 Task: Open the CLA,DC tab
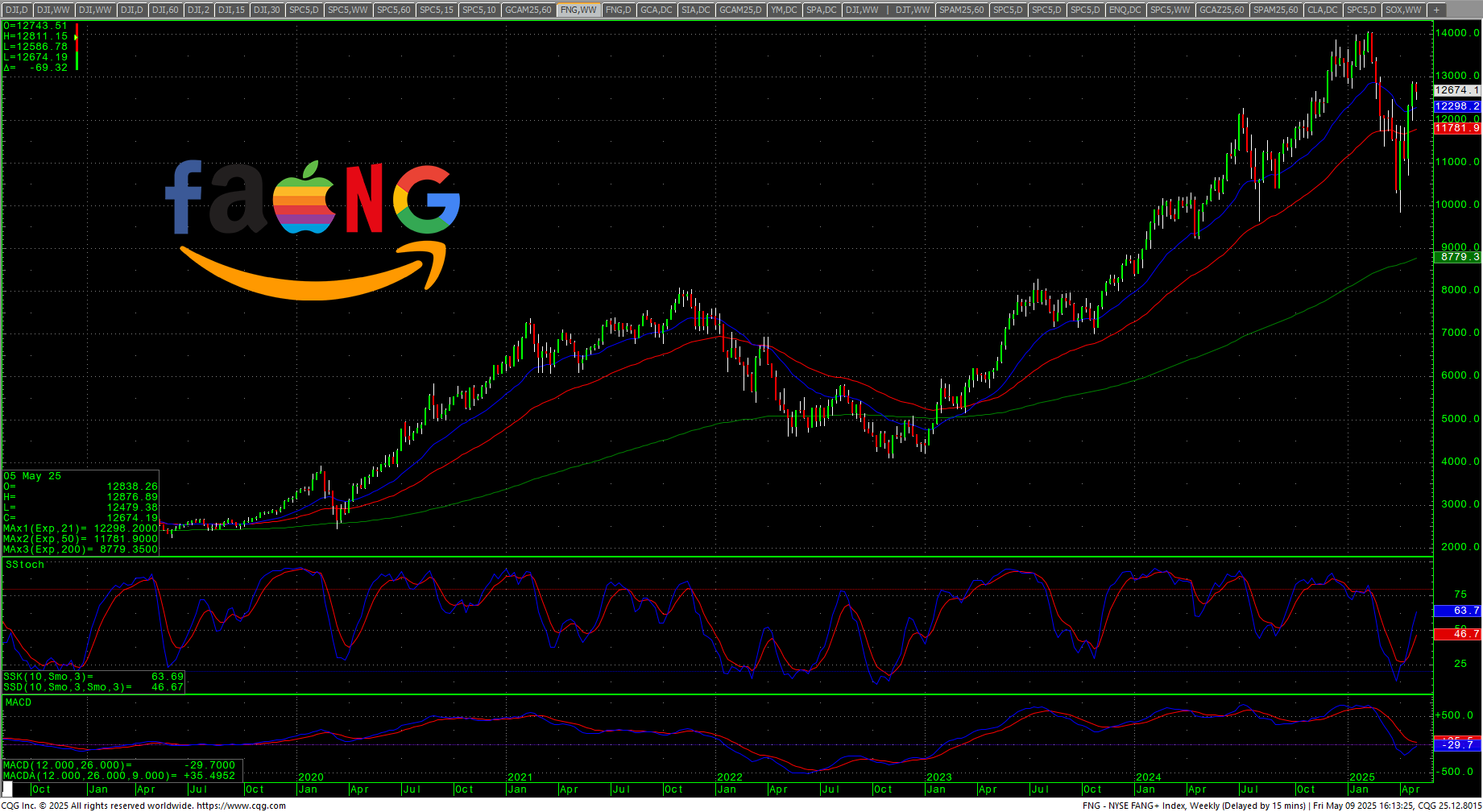(1323, 10)
